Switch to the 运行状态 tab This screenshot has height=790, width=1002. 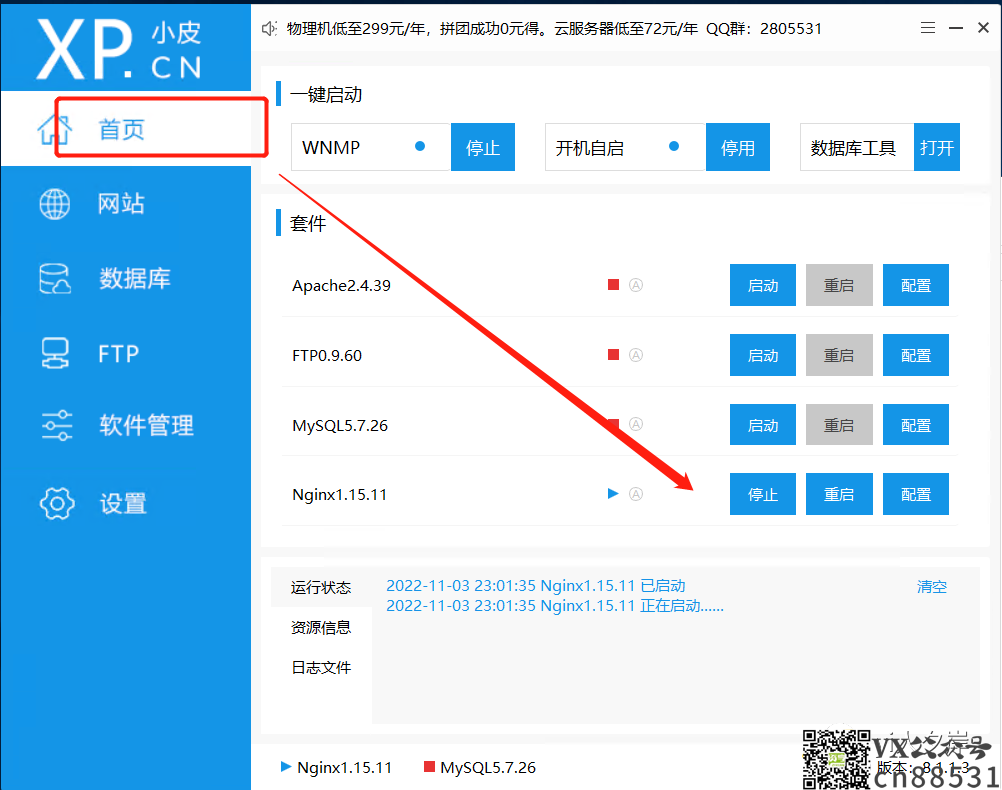(x=321, y=587)
